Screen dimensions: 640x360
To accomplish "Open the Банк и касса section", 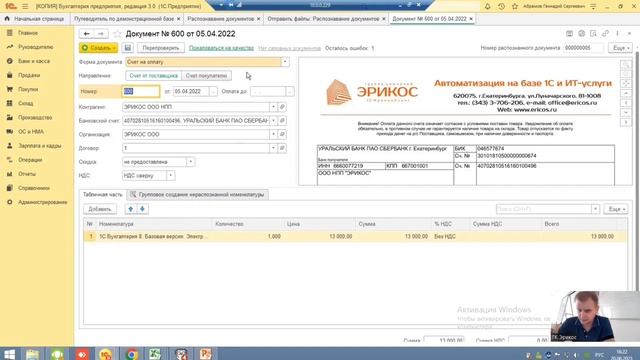I will pos(34,61).
